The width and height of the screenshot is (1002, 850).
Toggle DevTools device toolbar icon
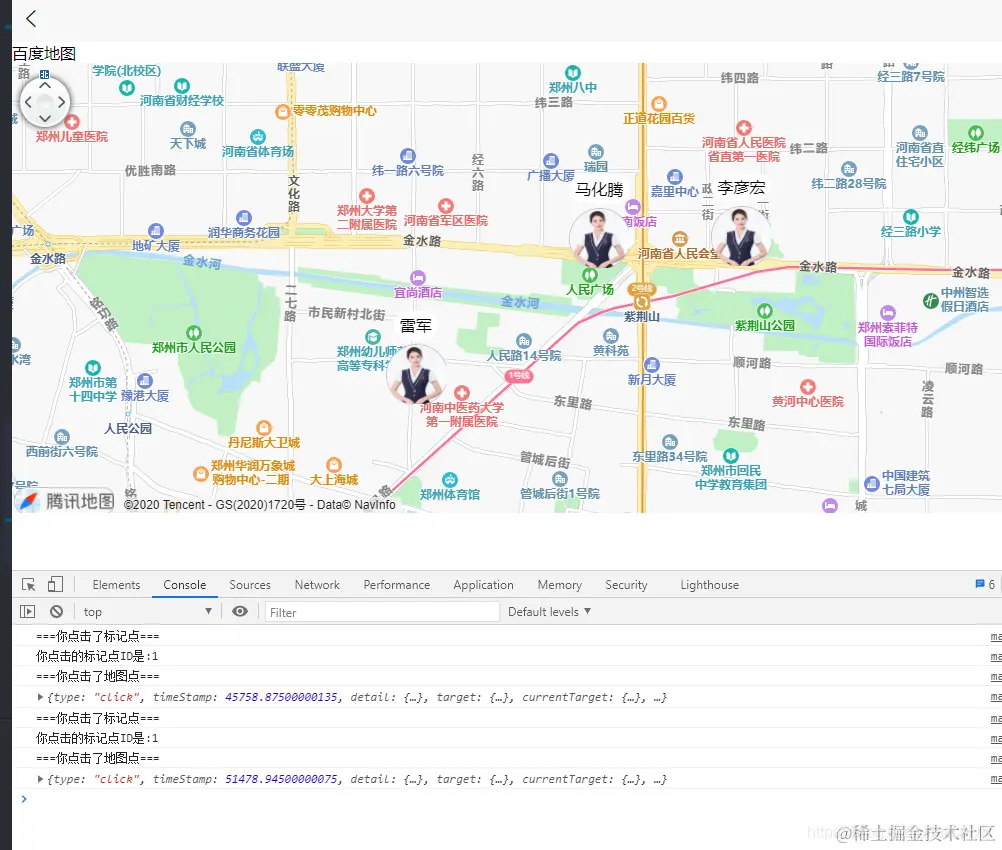pyautogui.click(x=56, y=585)
